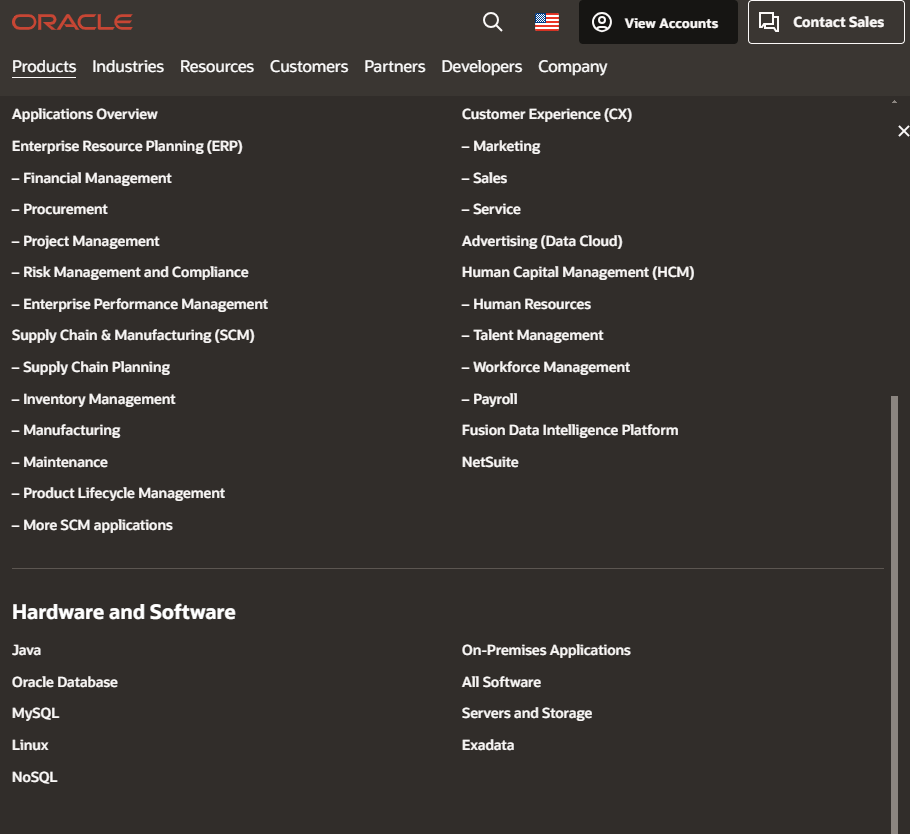Image resolution: width=910 pixels, height=834 pixels.
Task: Open the MySQL link
Action: click(35, 713)
